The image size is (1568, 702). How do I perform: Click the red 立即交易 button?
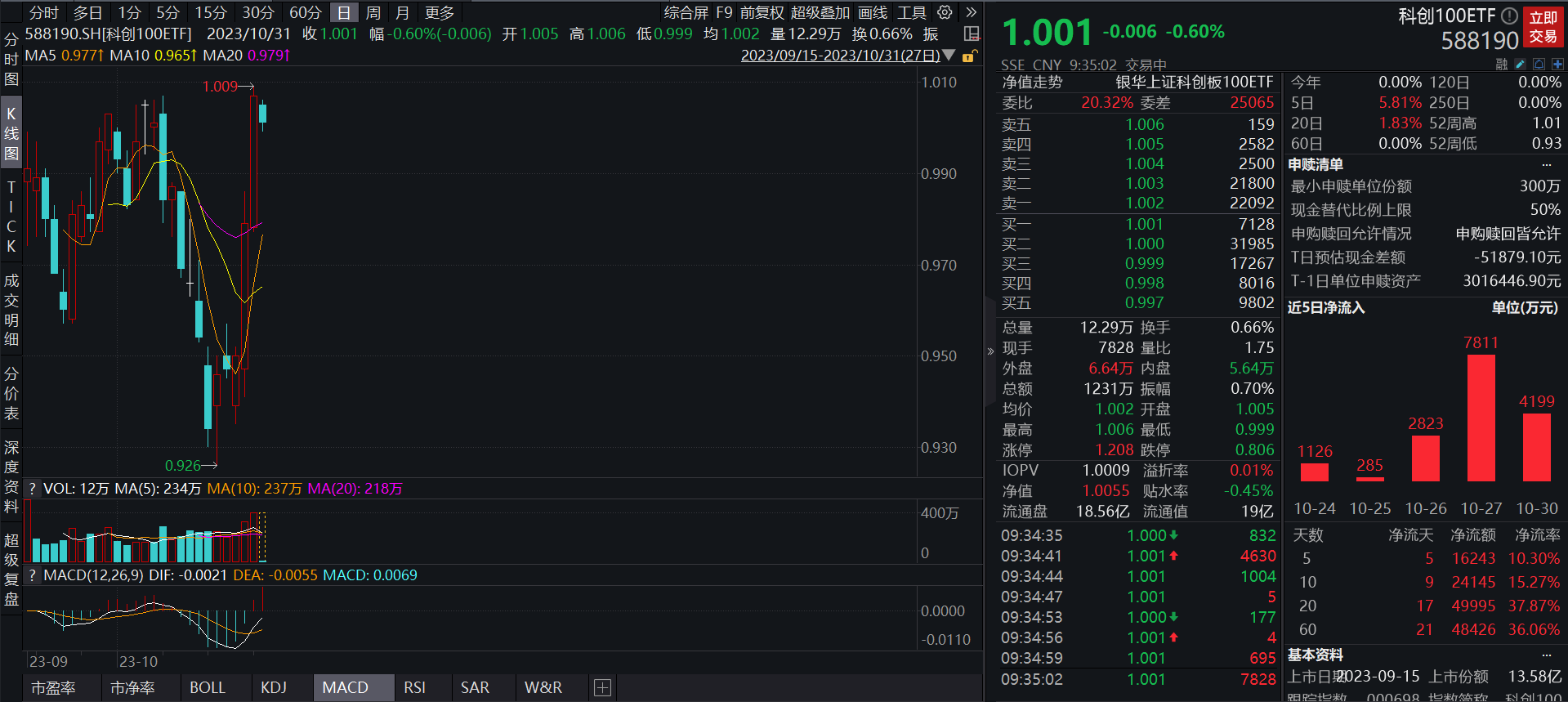[1543, 27]
